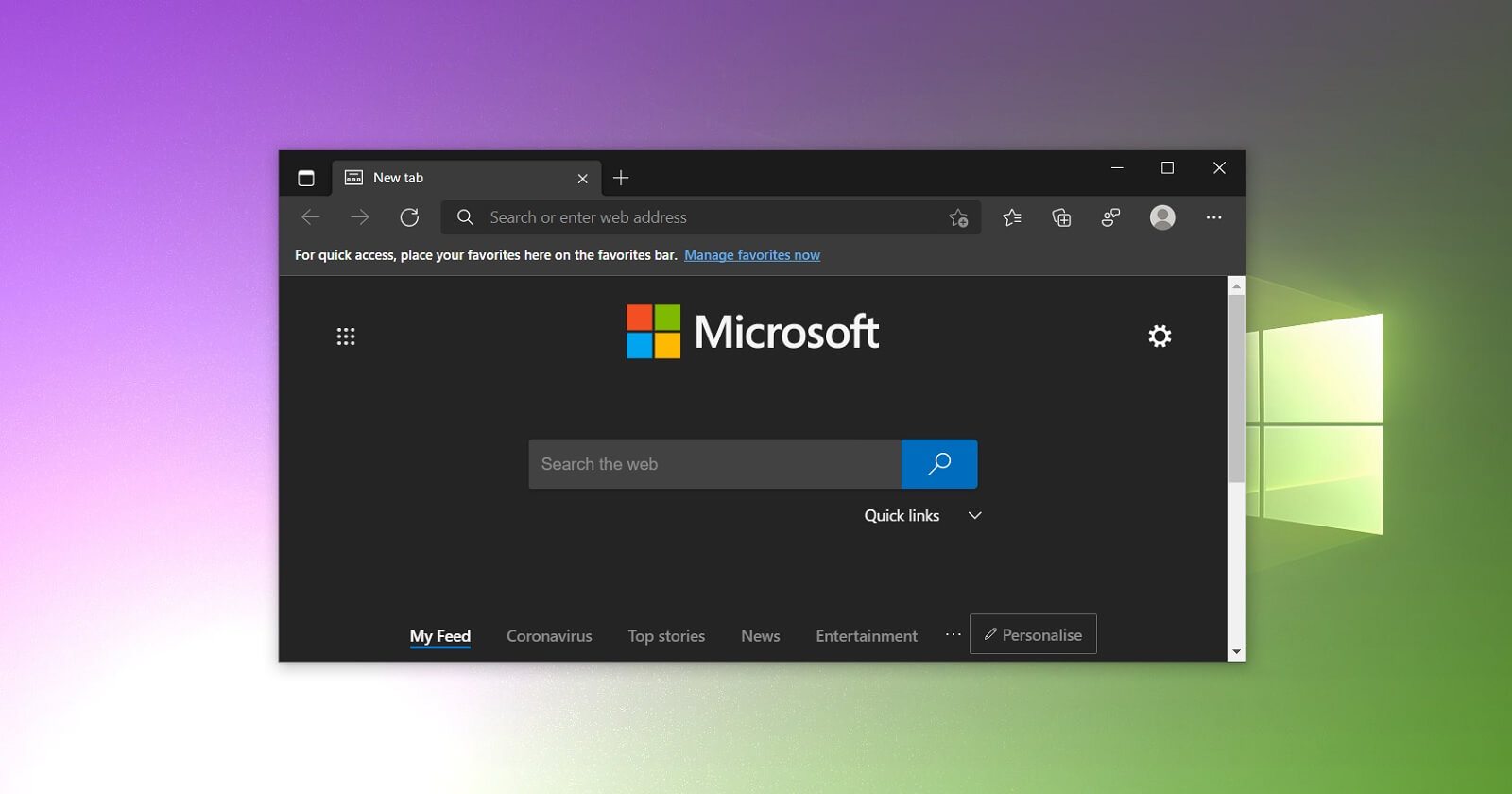
Task: Open the tab actions menu icon
Action: 306,178
